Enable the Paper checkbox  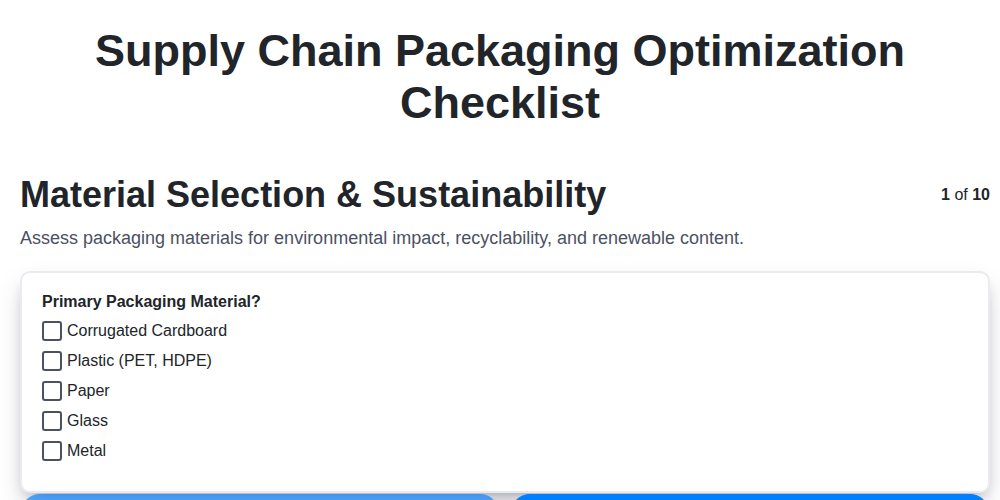click(52, 391)
